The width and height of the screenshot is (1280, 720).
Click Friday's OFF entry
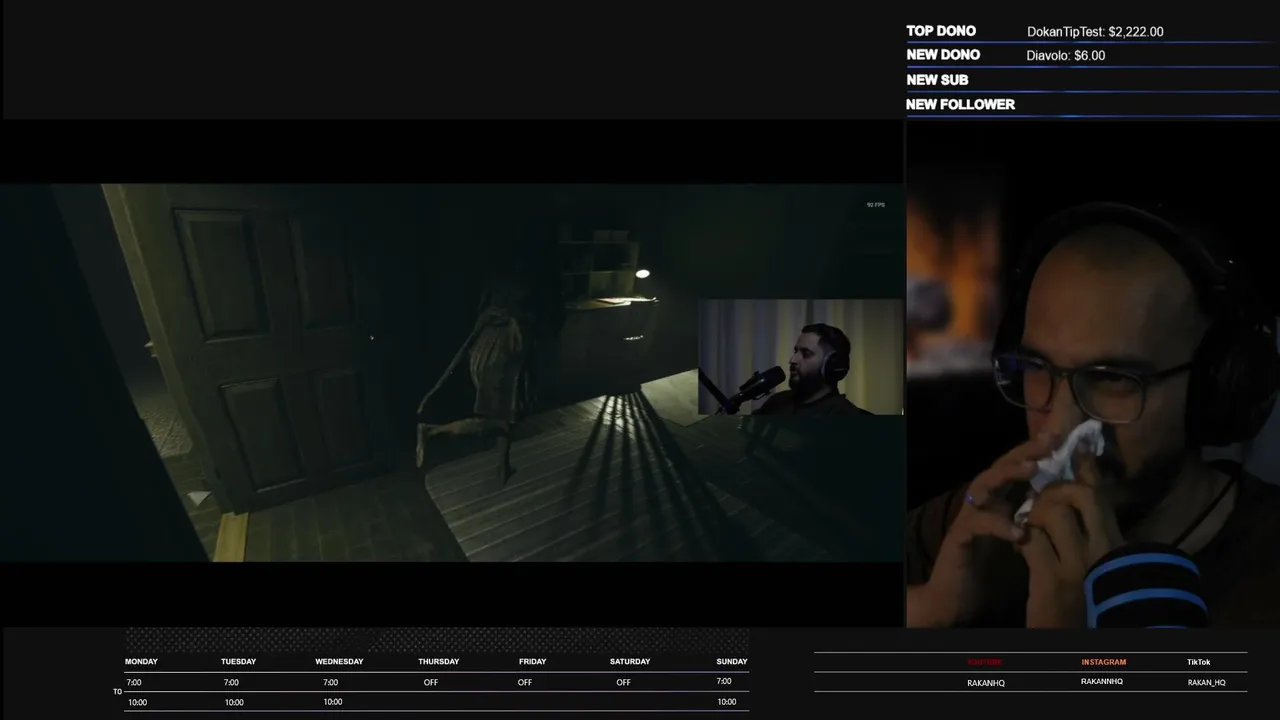525,683
